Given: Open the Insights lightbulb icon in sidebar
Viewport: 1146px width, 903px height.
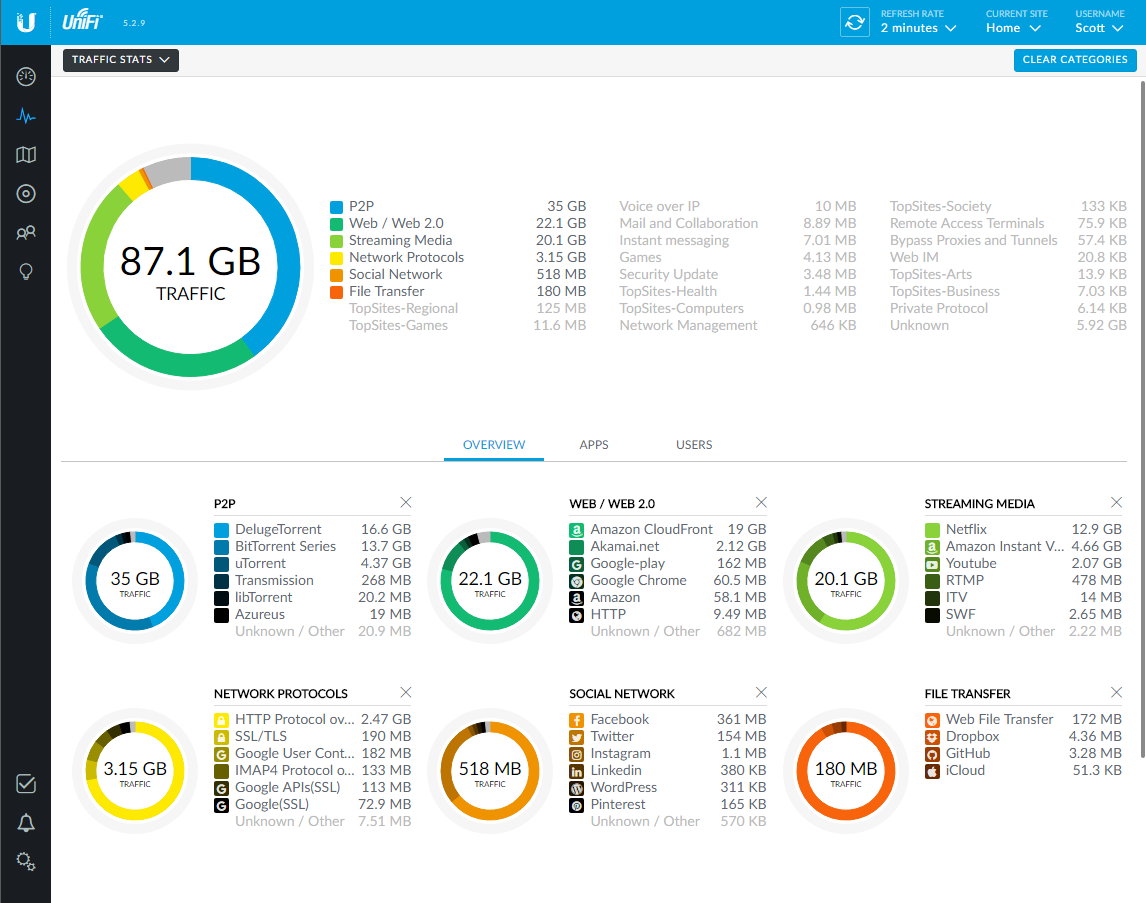Looking at the screenshot, I should (x=26, y=272).
